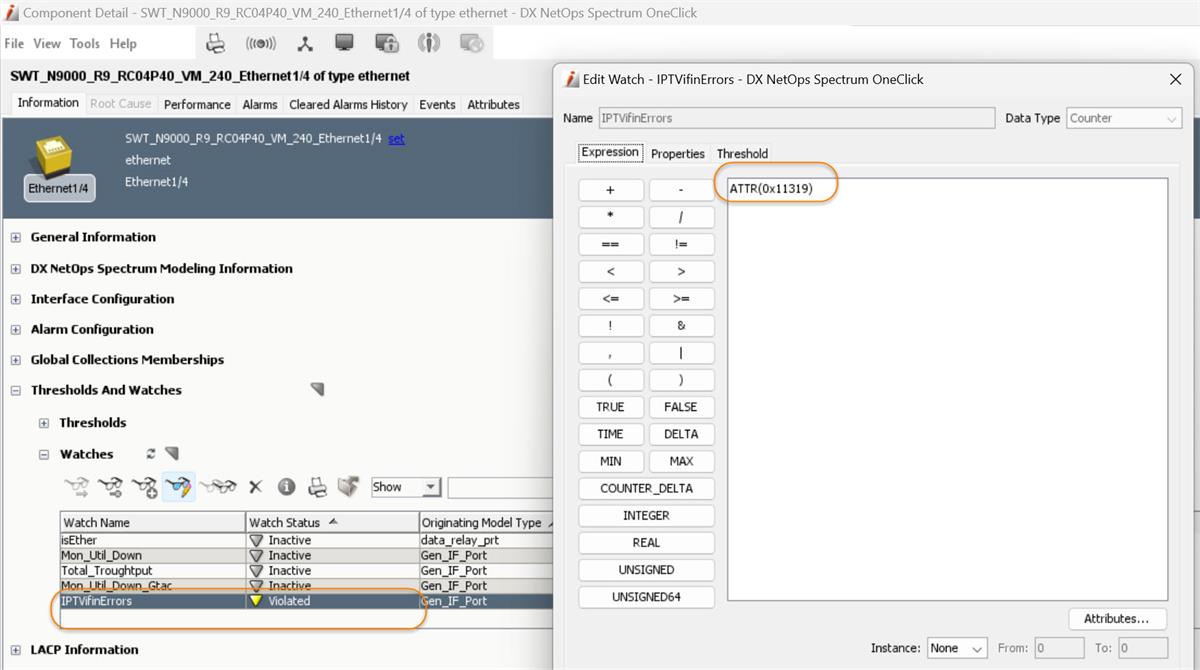Switch to the Alarms tab
Image resolution: width=1200 pixels, height=670 pixels.
(260, 104)
